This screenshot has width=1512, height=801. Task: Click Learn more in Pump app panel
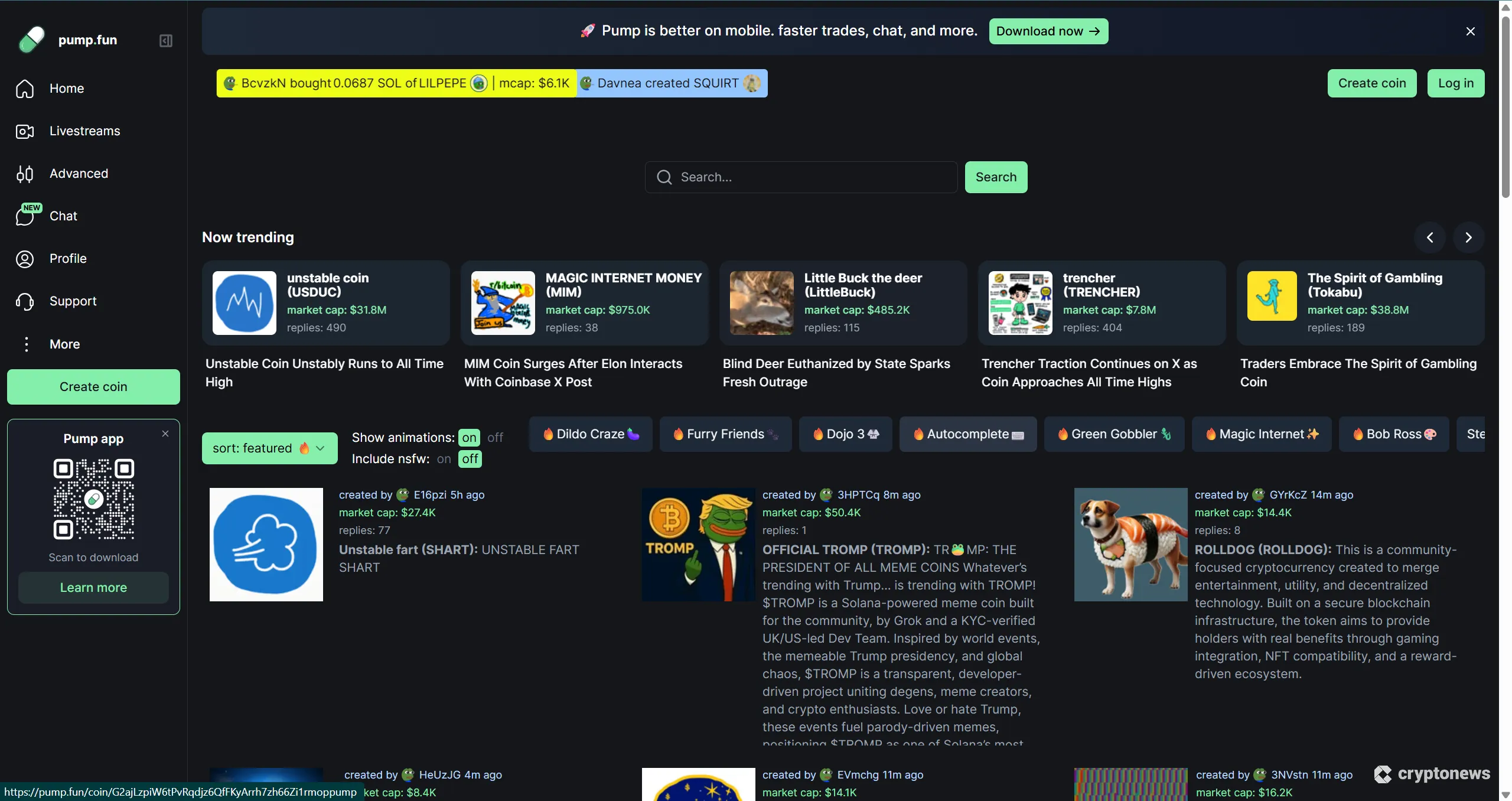(x=93, y=588)
